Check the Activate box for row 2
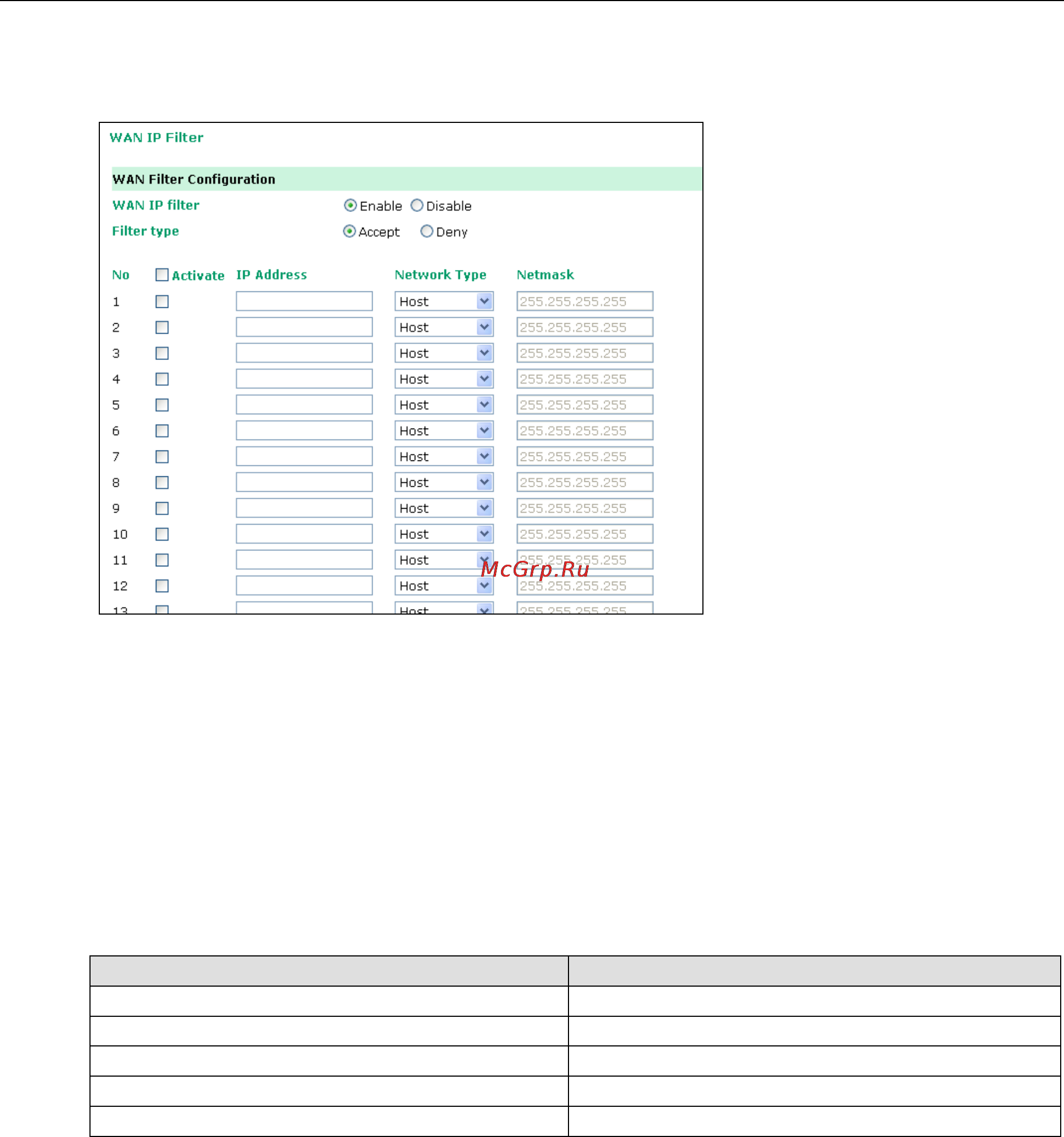Viewport: 1064px width, 1137px height. (162, 327)
